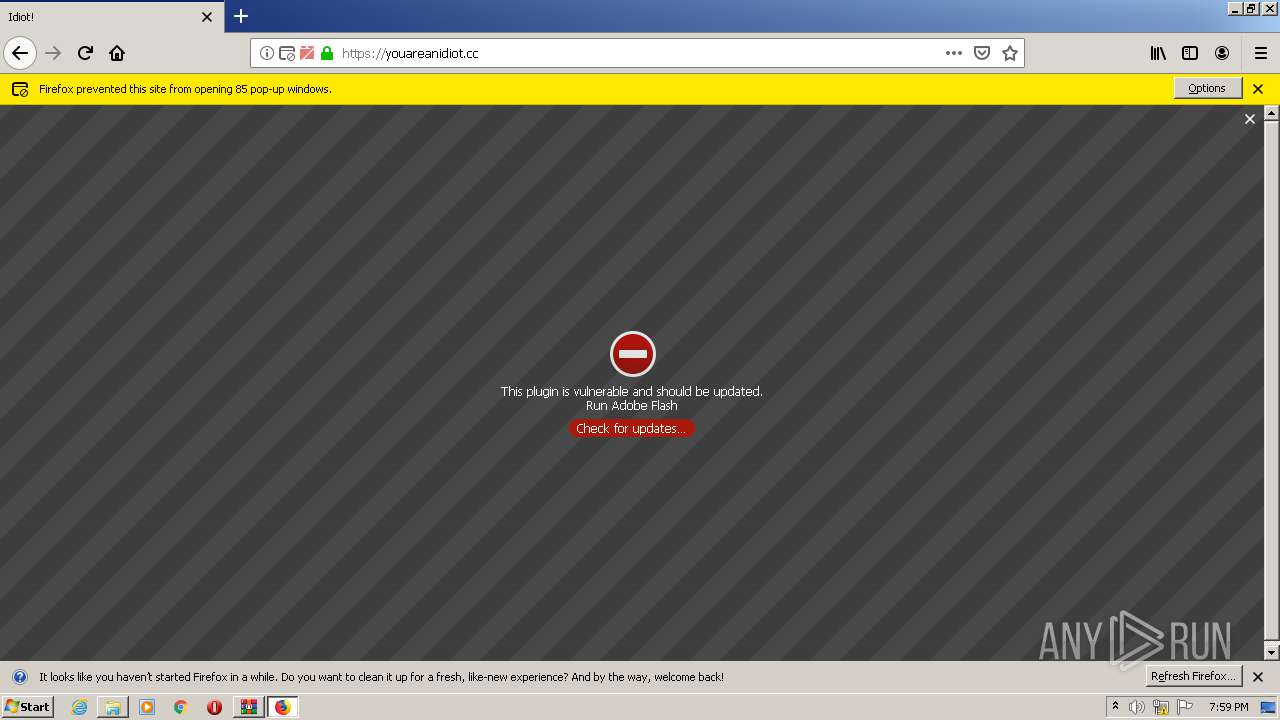This screenshot has width=1280, height=720.
Task: Open Windows Media Player from taskbar
Action: (x=147, y=707)
